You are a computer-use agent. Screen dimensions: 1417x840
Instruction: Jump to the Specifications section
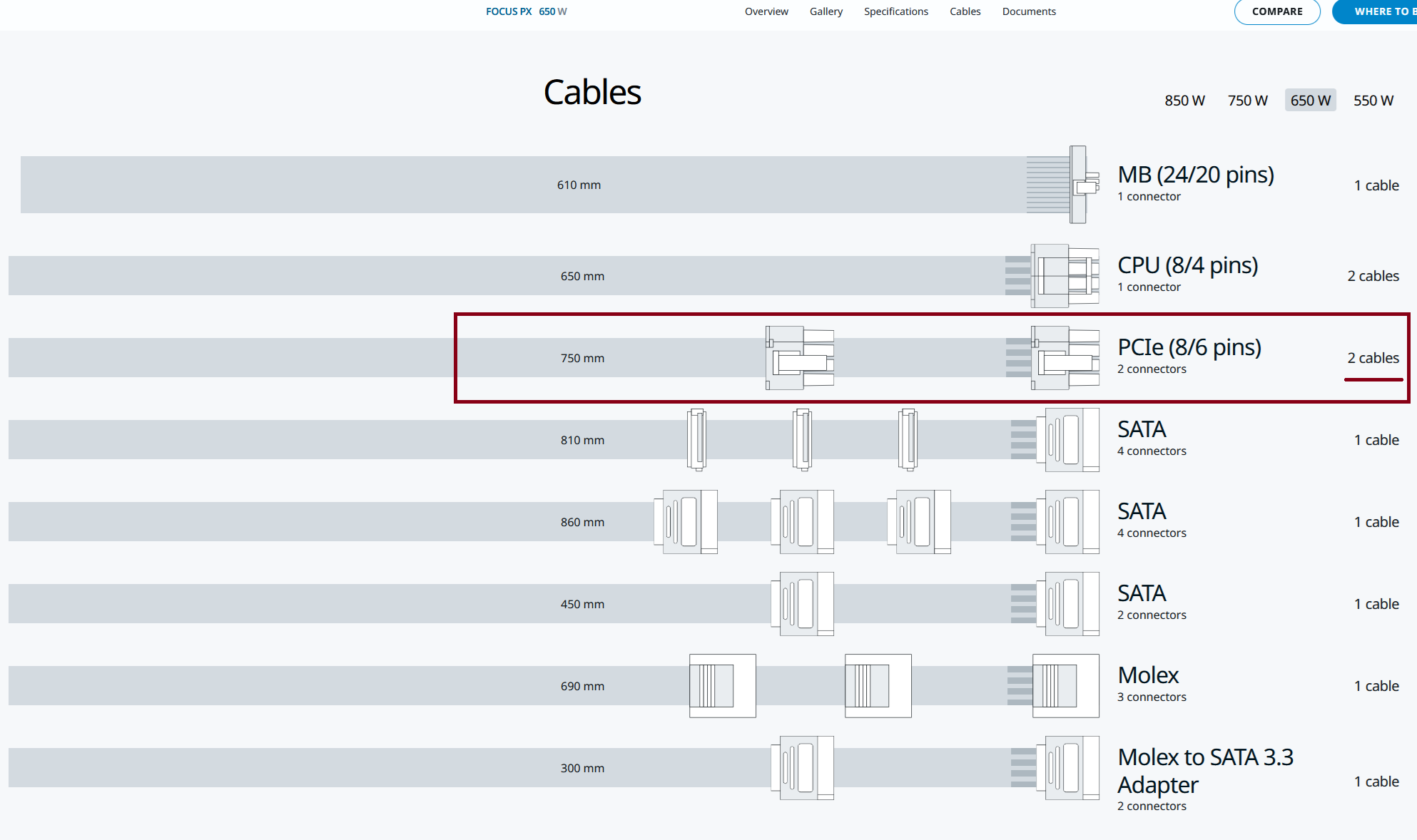(895, 11)
